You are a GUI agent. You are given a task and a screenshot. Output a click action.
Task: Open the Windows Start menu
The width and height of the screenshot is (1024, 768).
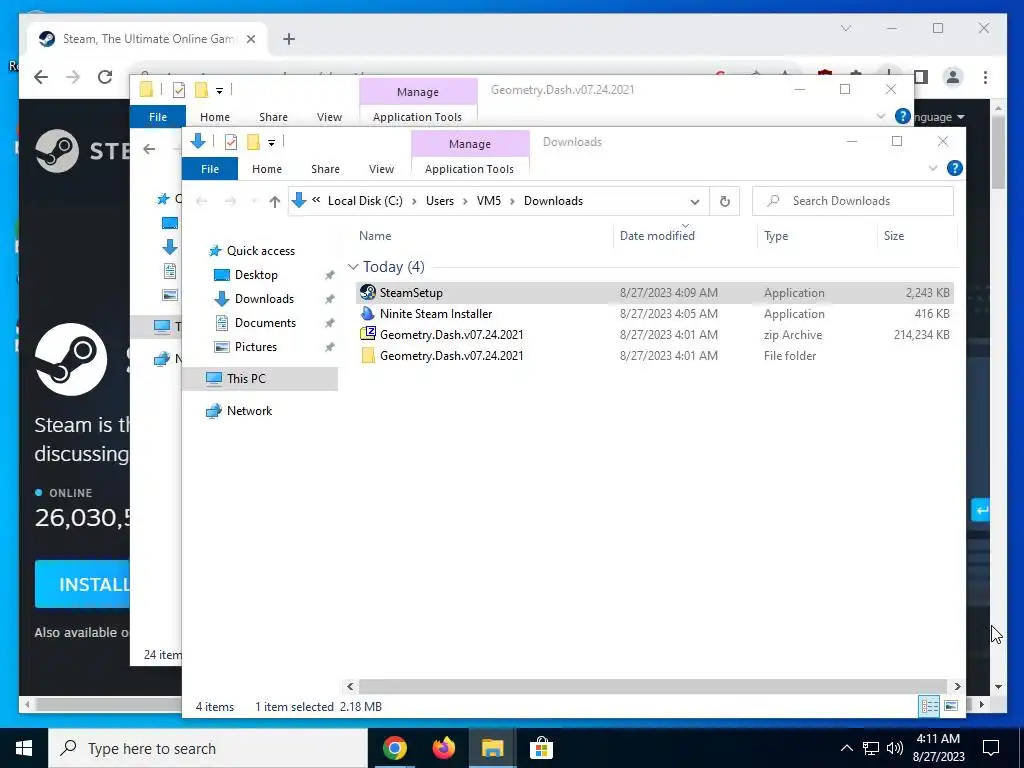(x=24, y=748)
